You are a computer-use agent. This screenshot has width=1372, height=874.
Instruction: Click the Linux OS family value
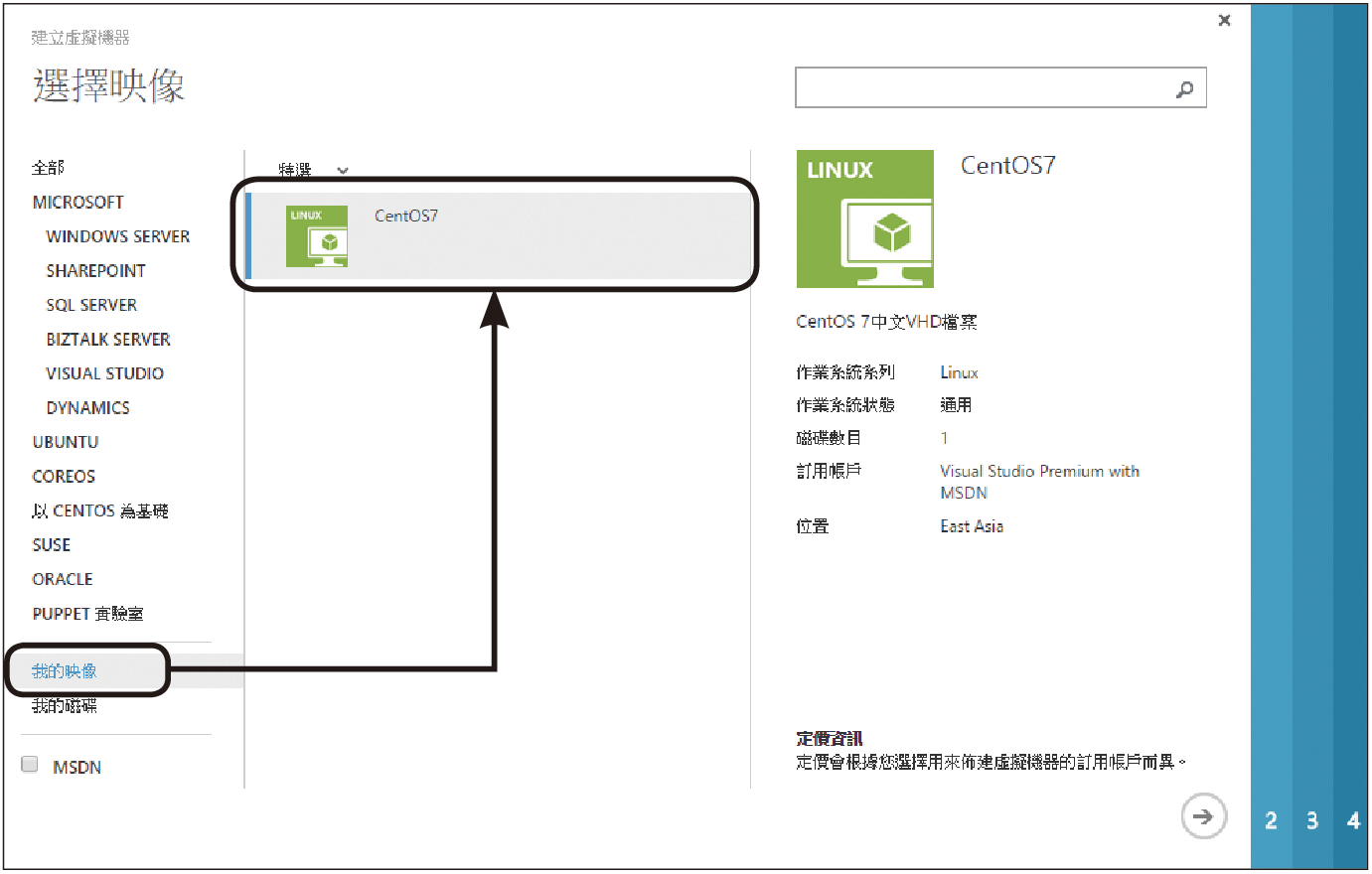coord(959,372)
